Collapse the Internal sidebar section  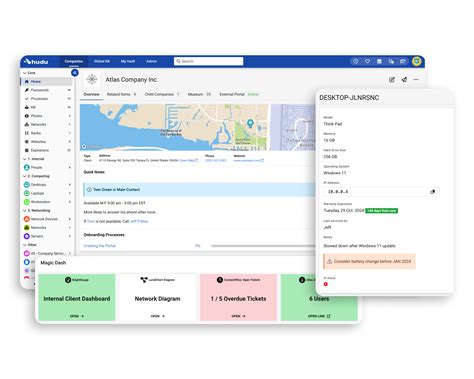24,159
